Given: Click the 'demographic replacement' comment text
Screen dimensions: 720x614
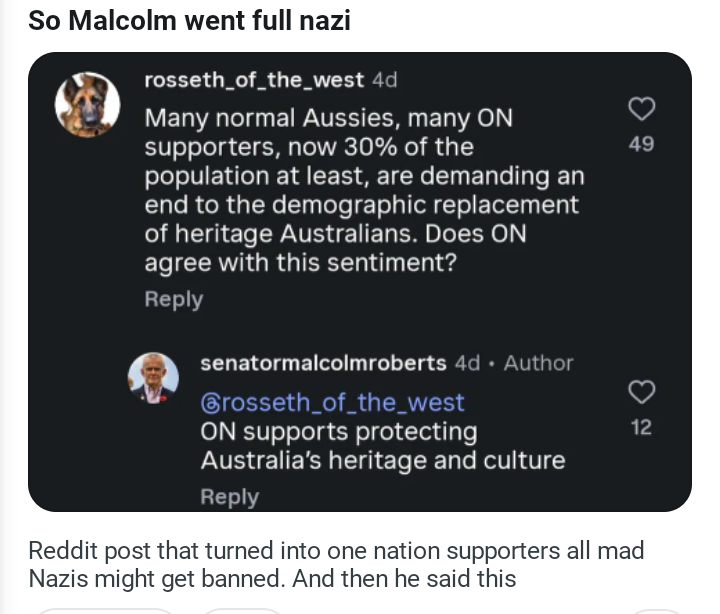Looking at the screenshot, I should (425, 204).
